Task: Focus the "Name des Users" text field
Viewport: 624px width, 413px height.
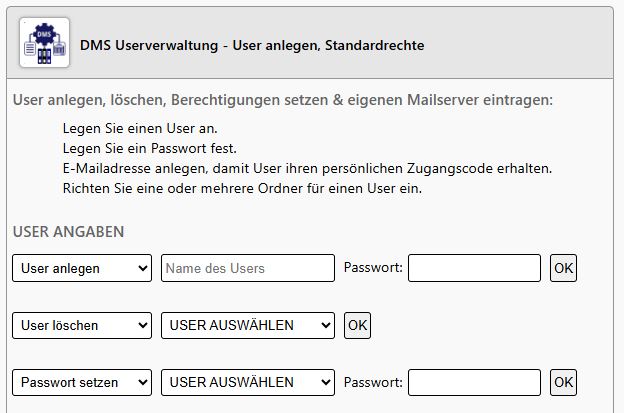Action: click(247, 268)
